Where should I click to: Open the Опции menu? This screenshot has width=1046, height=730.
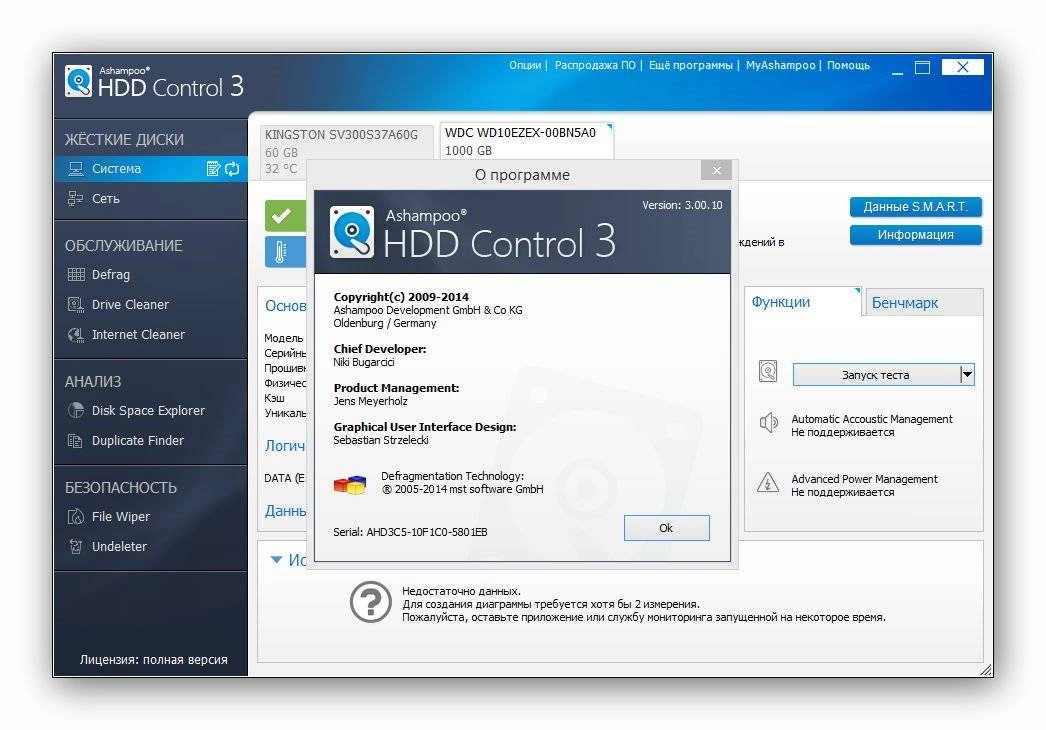point(525,65)
